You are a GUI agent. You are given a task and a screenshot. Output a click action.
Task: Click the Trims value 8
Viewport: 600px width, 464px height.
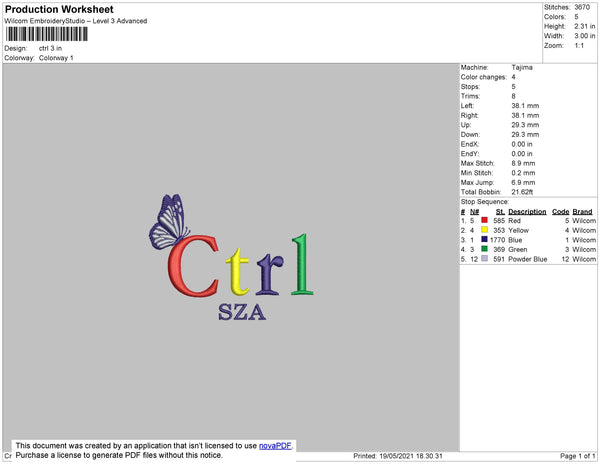tap(514, 96)
